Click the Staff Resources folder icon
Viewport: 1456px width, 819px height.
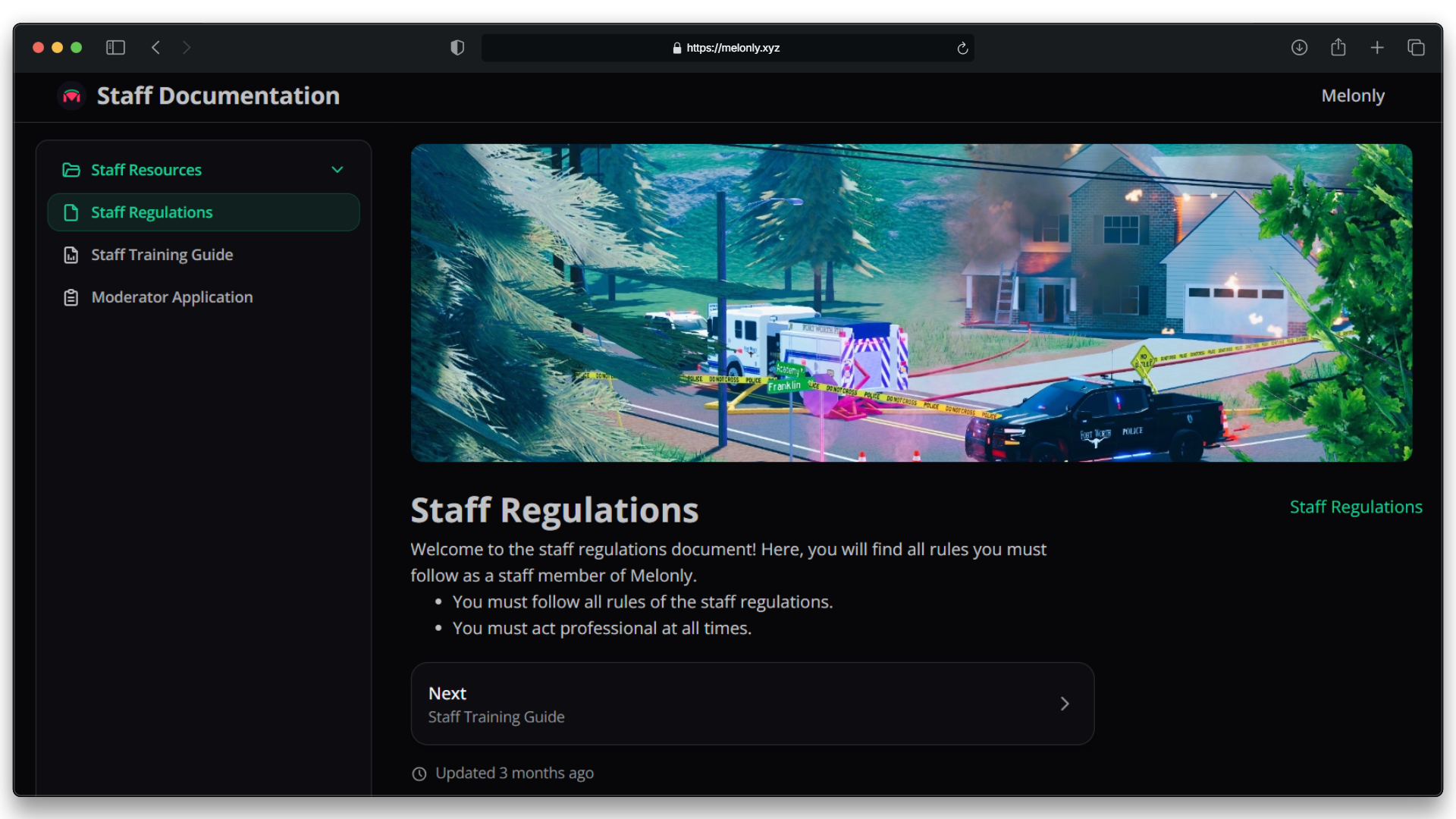pos(71,170)
